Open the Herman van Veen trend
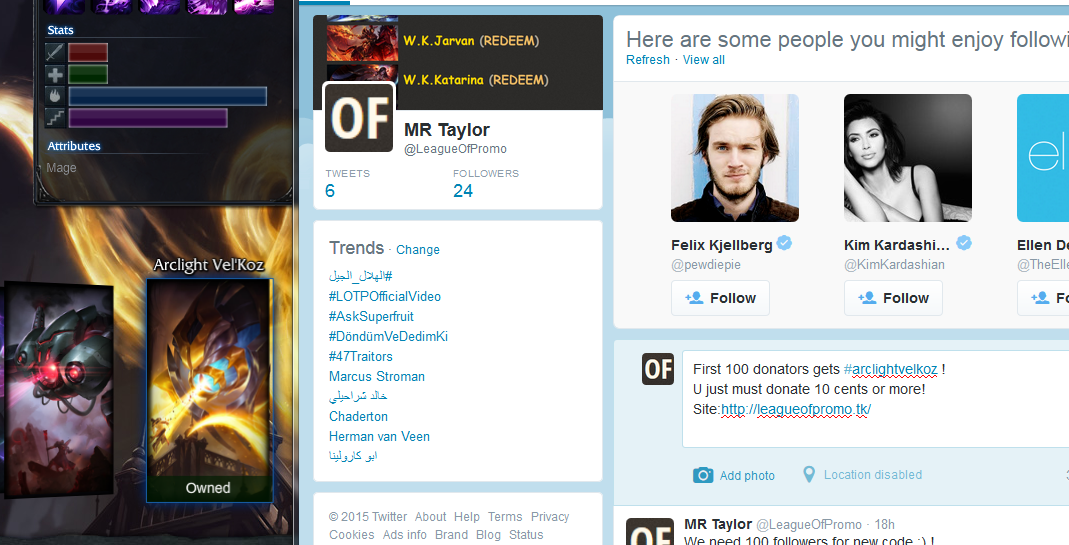This screenshot has width=1069, height=545. [x=379, y=437]
